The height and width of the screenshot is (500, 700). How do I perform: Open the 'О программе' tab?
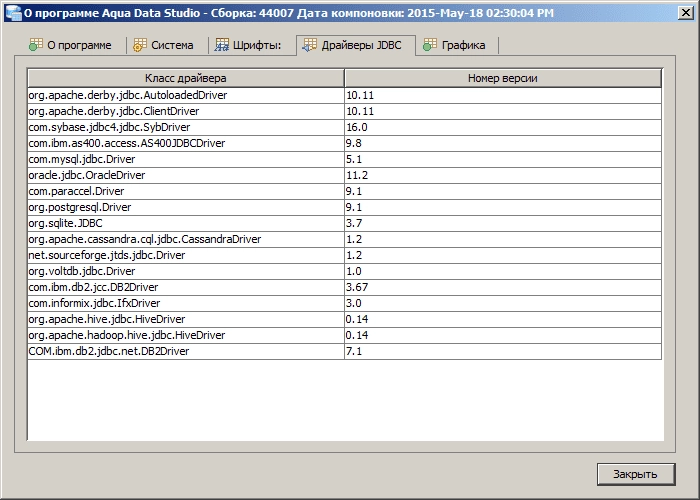click(x=71, y=45)
